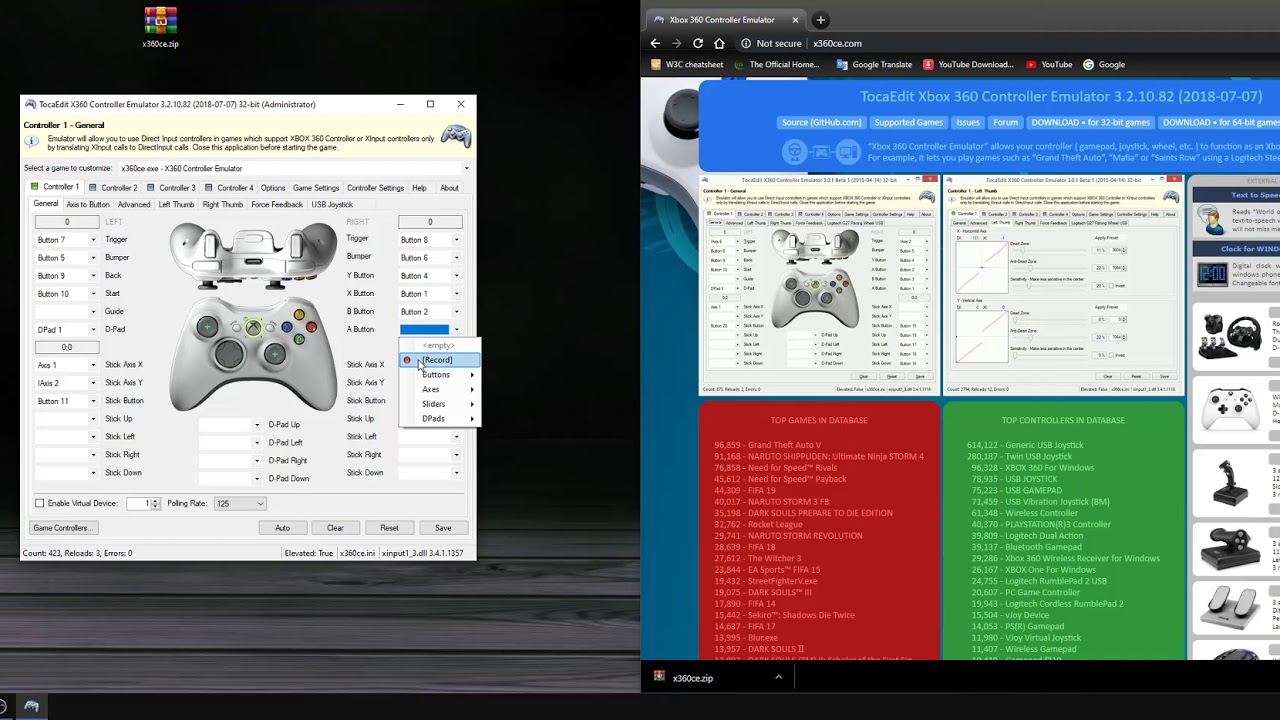Image resolution: width=1280 pixels, height=720 pixels.
Task: Open D-Pad DPad 1 dropdown
Action: pos(93,330)
